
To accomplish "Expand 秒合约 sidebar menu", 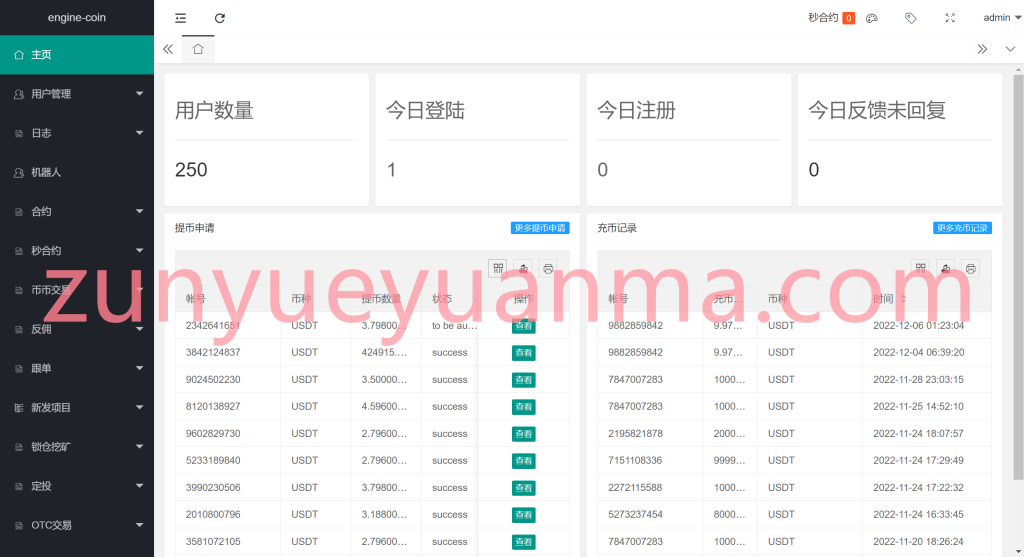I will click(x=77, y=251).
